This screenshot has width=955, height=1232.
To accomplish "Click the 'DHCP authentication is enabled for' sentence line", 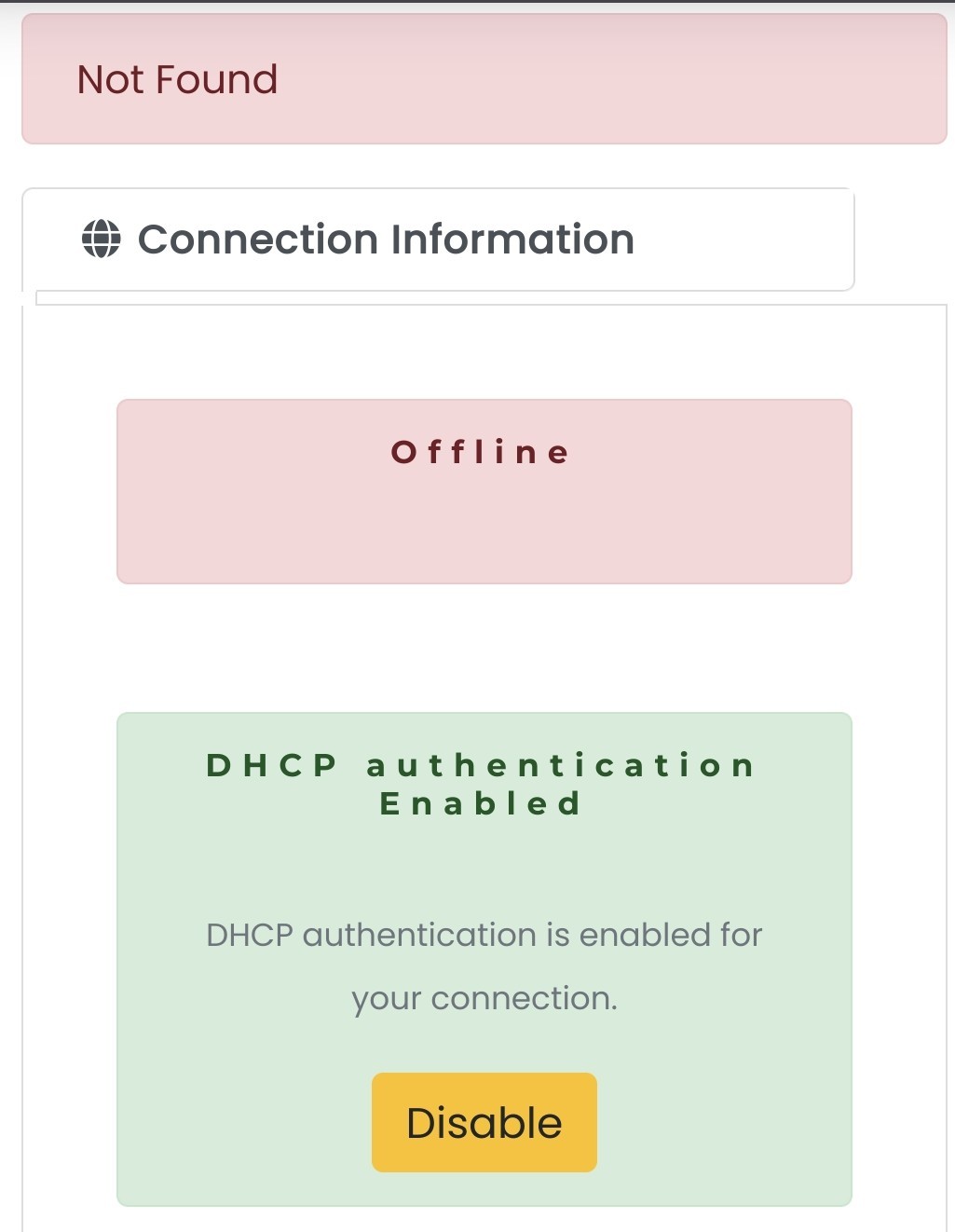I will tap(484, 935).
